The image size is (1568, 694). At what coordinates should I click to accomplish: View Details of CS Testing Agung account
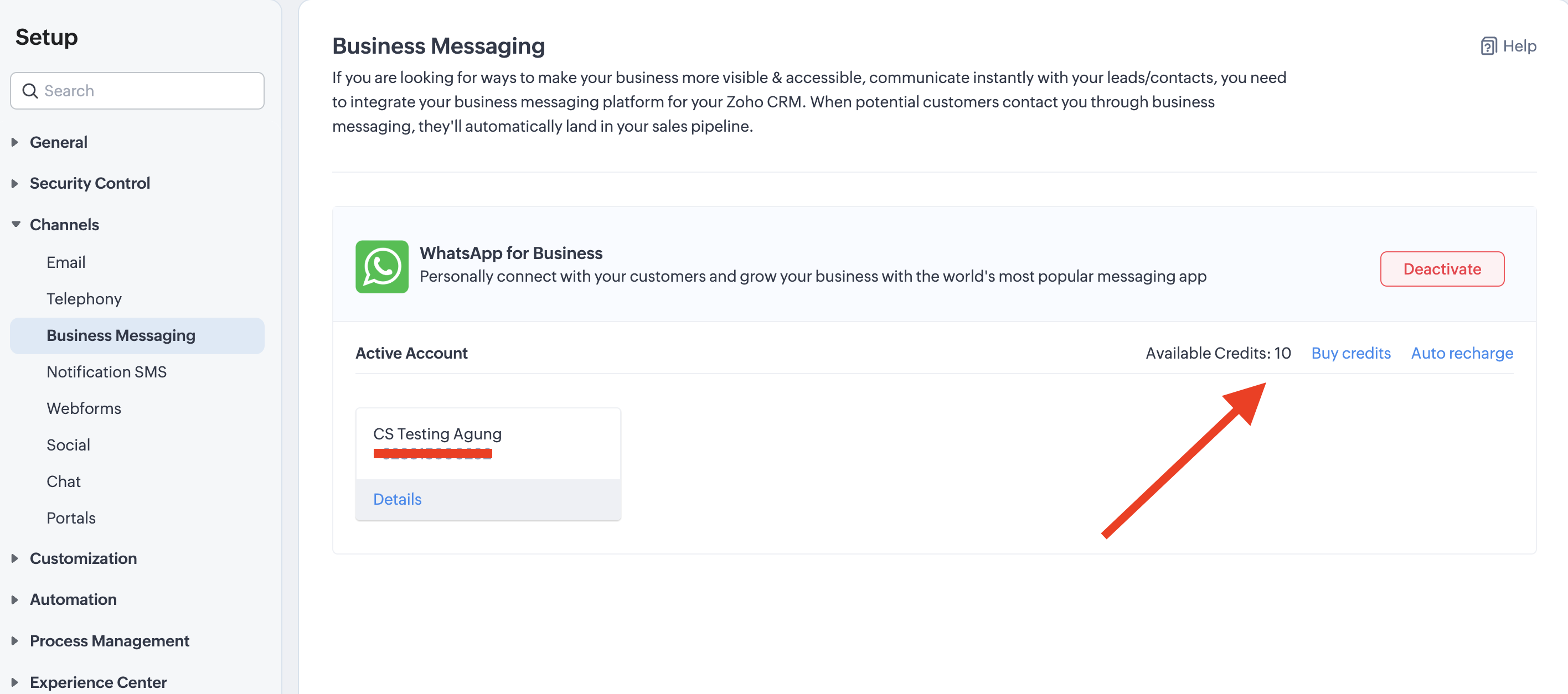(397, 499)
